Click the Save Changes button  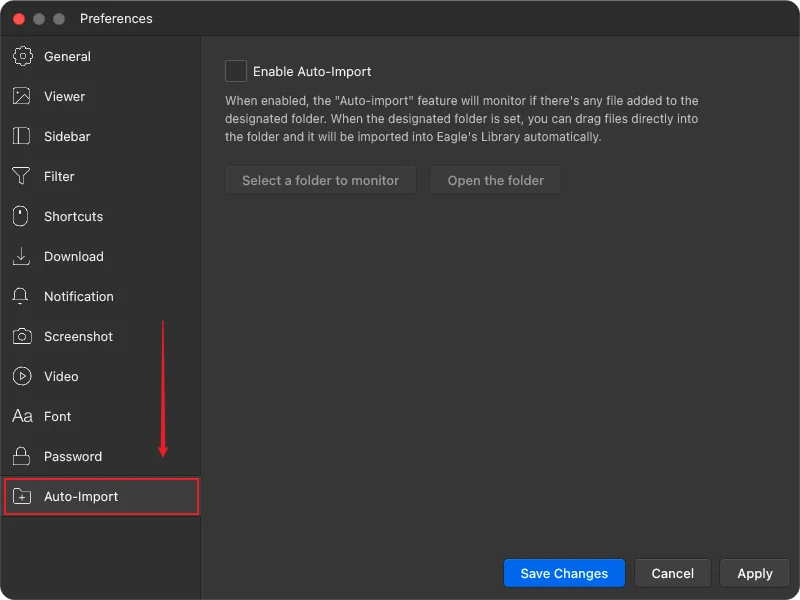[564, 573]
